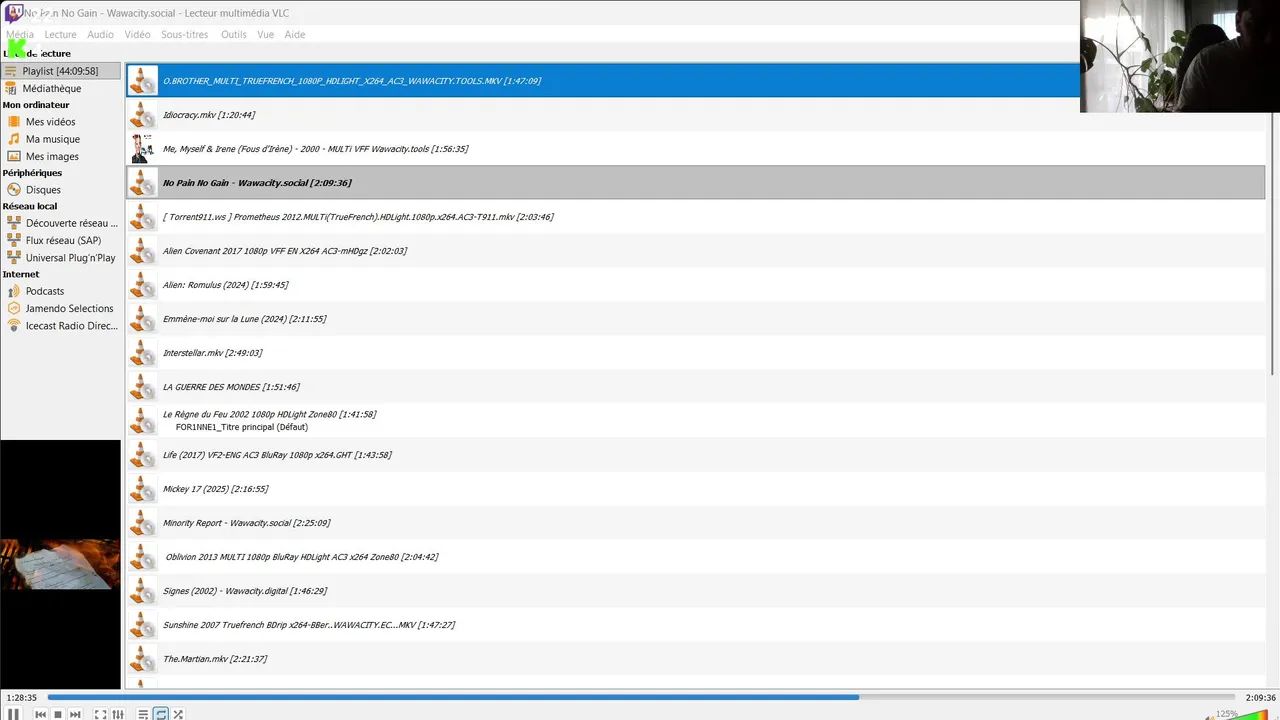
Task: Select Playlist in the sidebar
Action: tap(60, 71)
